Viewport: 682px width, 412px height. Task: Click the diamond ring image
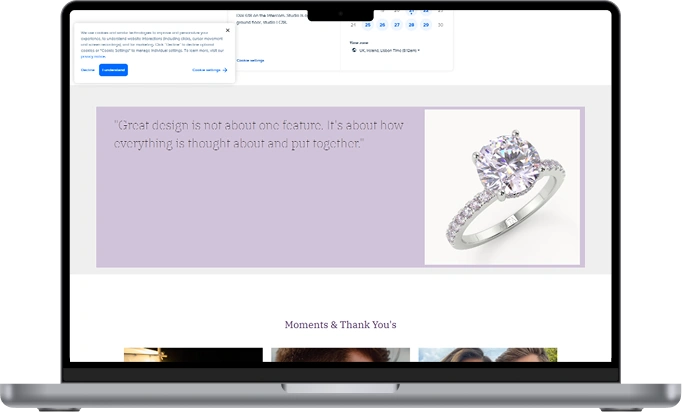click(x=502, y=187)
